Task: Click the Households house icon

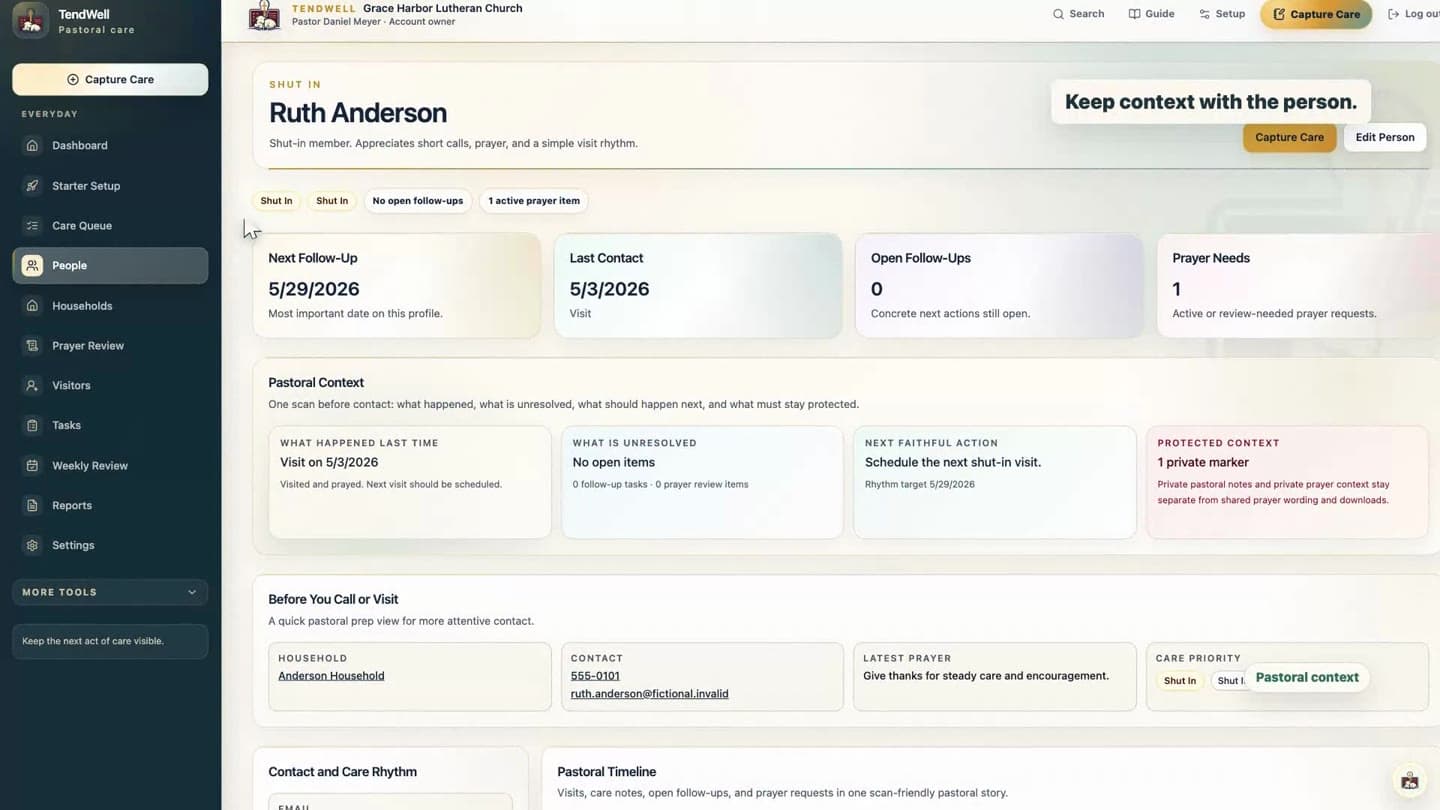Action: (x=32, y=306)
